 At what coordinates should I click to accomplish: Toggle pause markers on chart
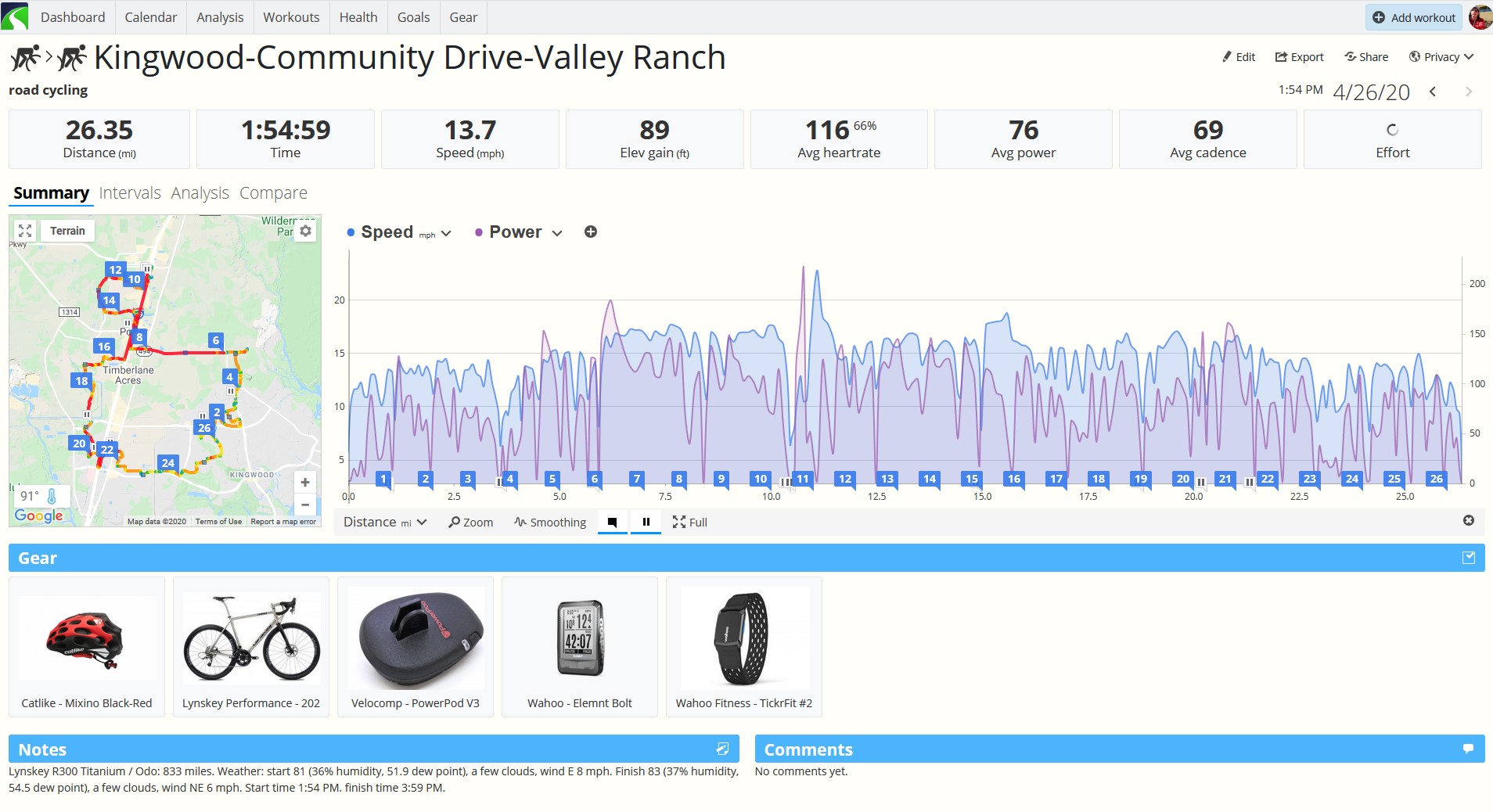646,522
